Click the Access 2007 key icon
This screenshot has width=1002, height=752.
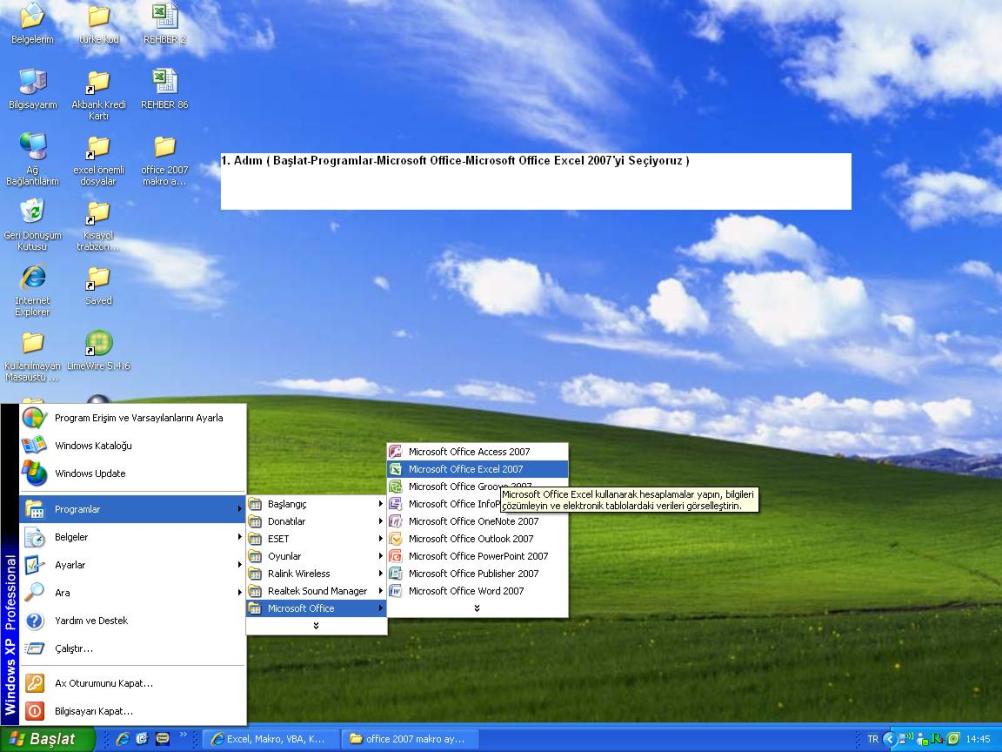(x=396, y=452)
